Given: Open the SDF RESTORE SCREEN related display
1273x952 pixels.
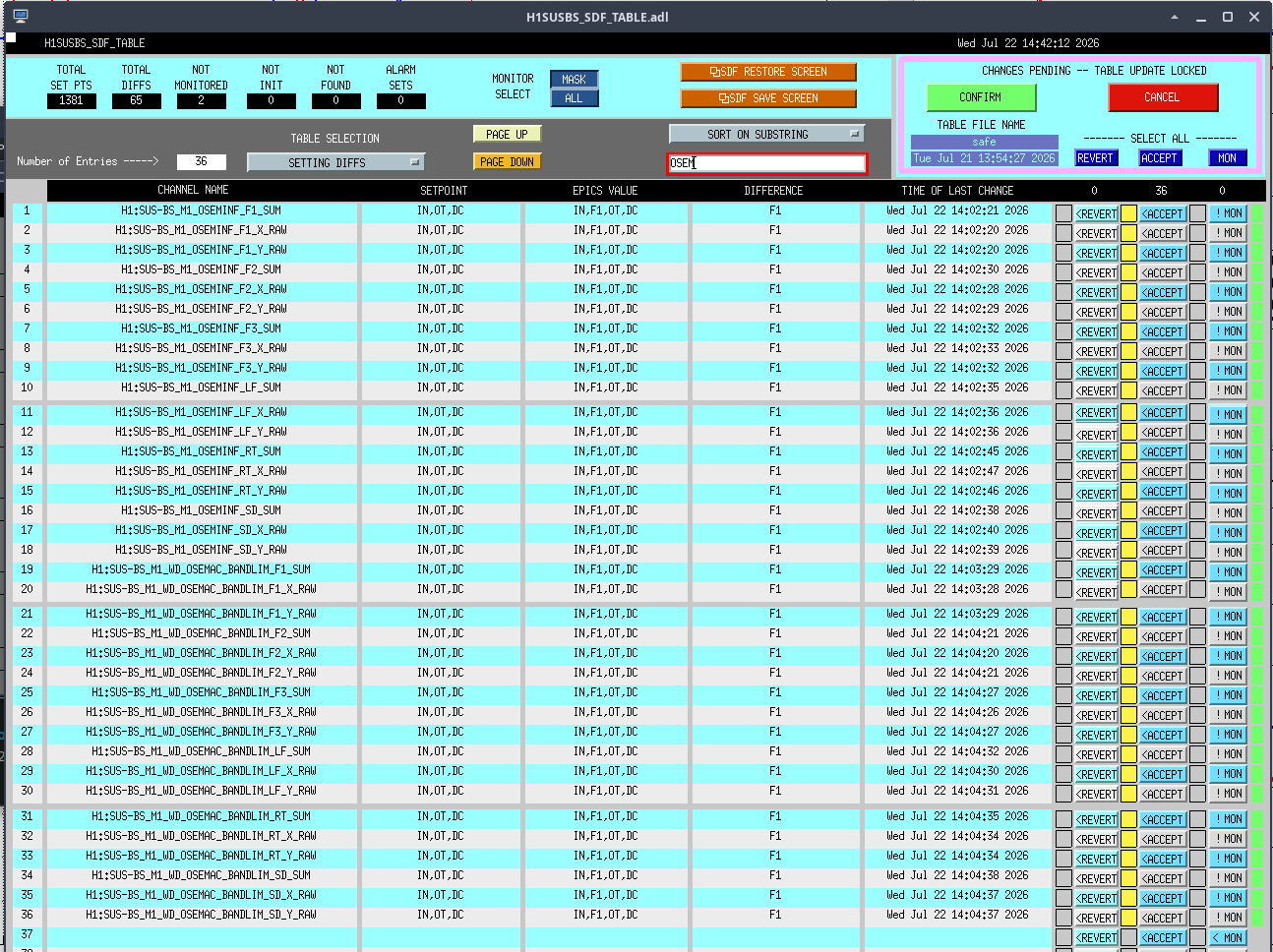Looking at the screenshot, I should click(768, 72).
